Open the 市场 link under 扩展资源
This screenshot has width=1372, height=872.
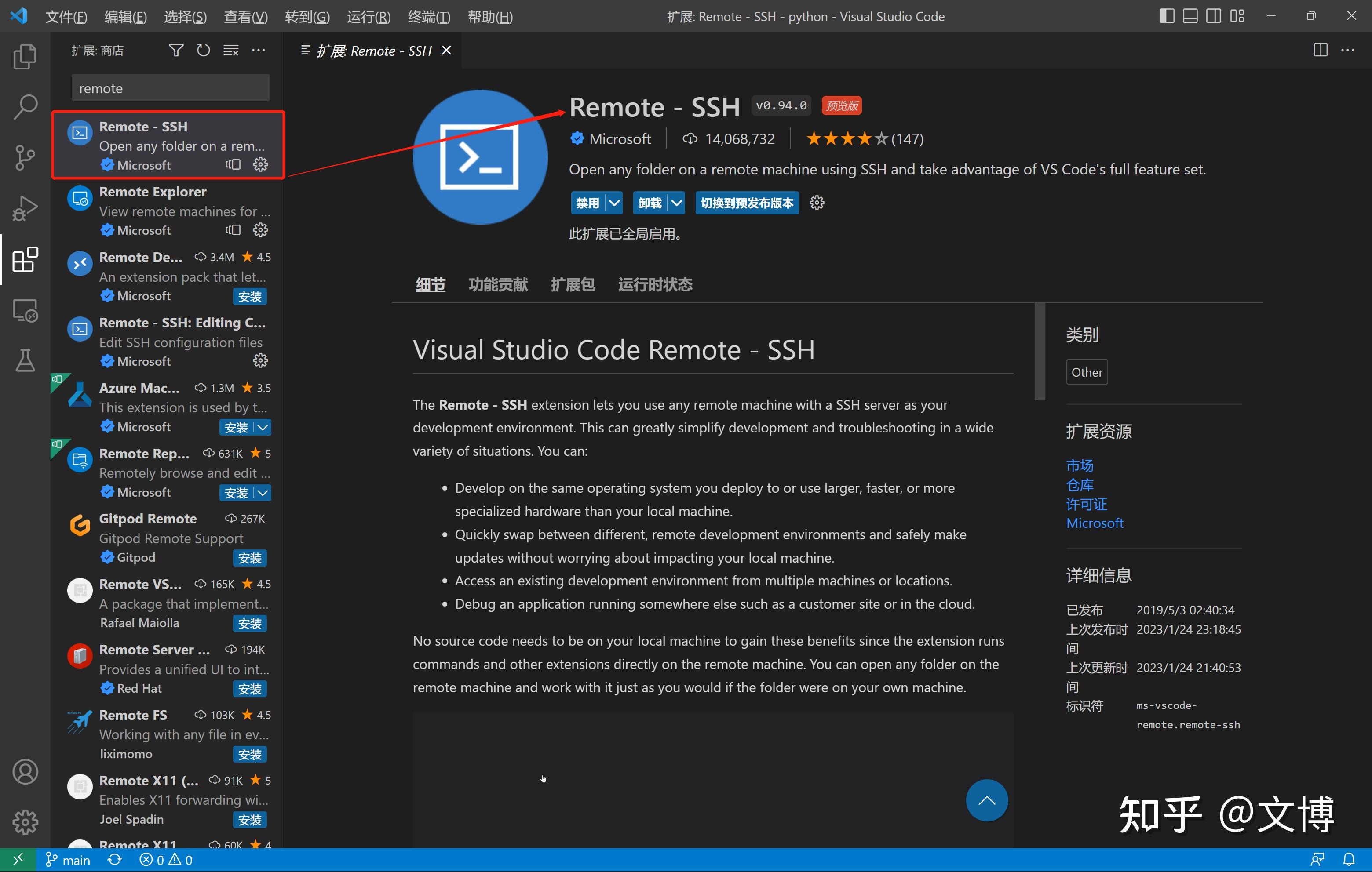[1079, 465]
